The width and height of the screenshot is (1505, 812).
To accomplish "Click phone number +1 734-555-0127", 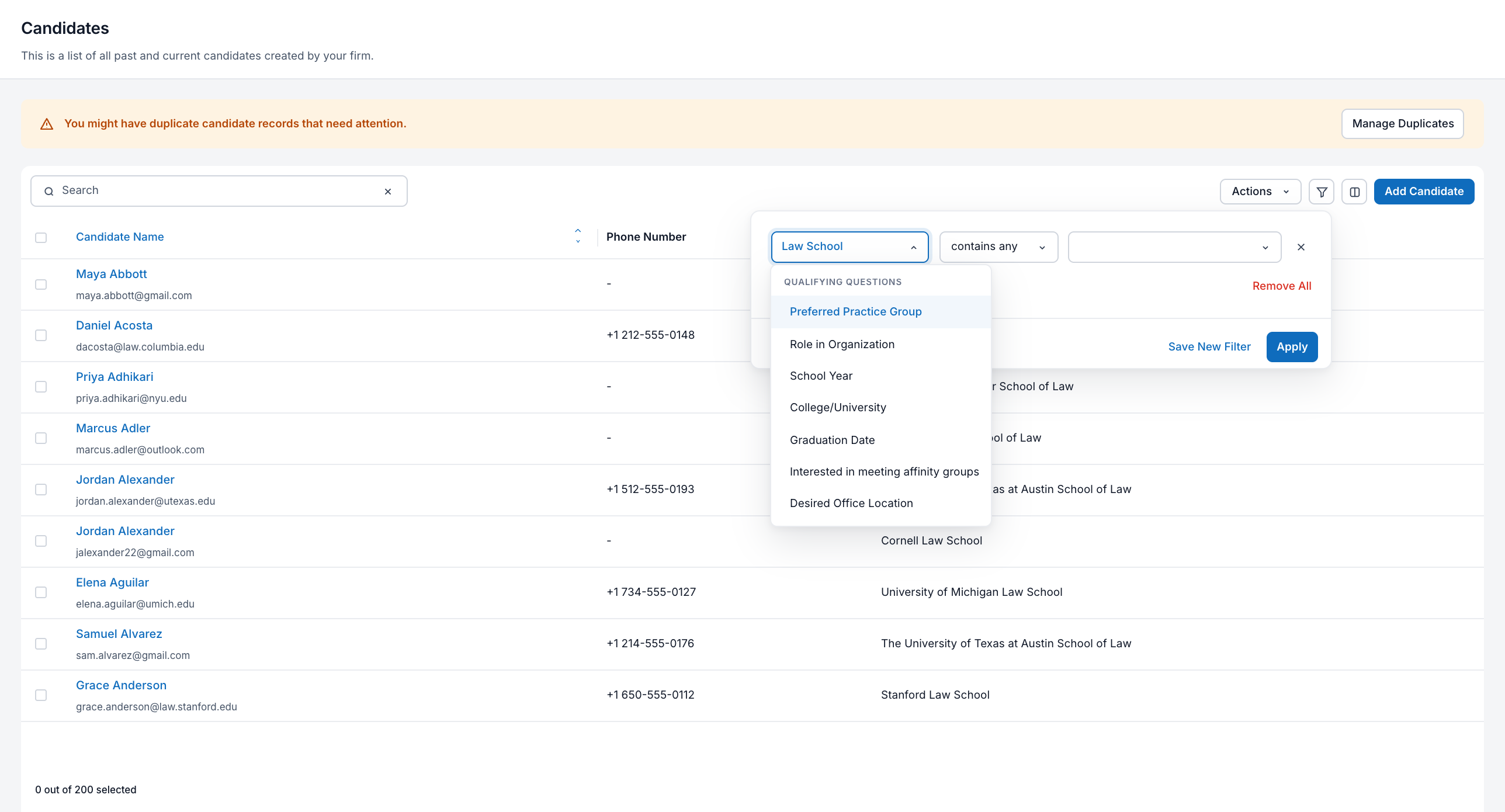I will pyautogui.click(x=651, y=592).
